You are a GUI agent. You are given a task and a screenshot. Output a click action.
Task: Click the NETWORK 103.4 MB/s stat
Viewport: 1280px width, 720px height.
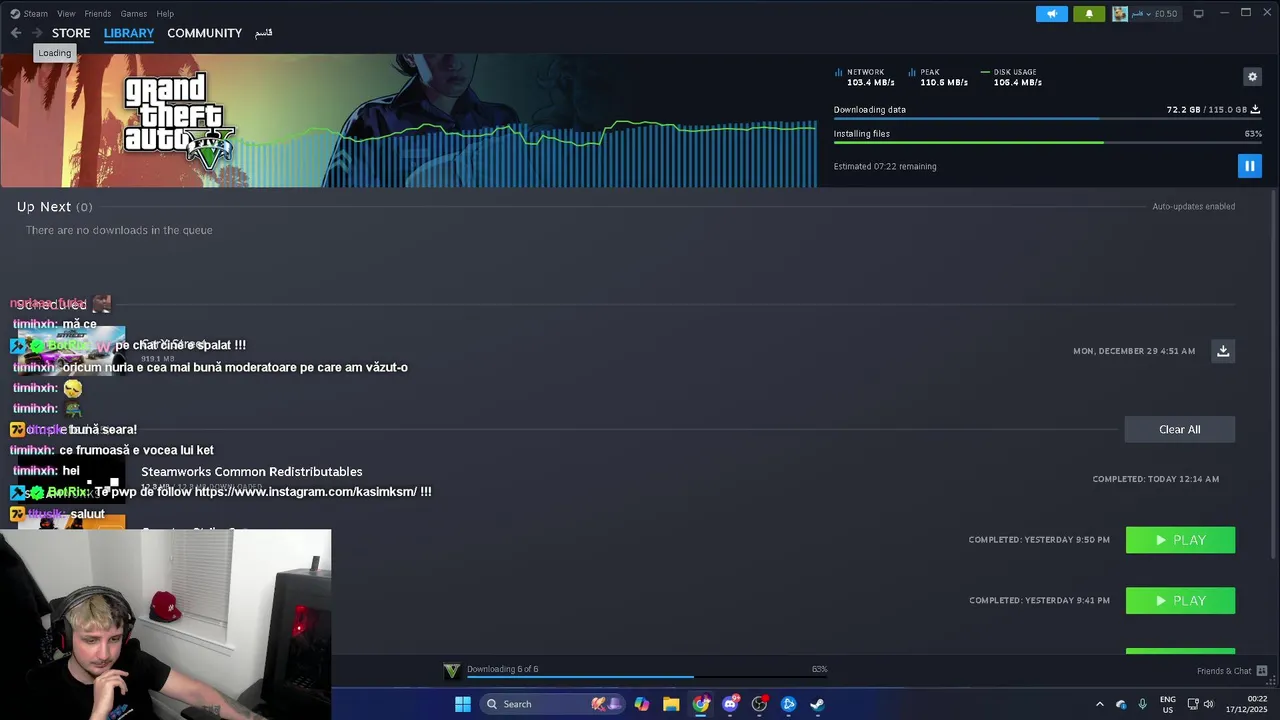coord(865,77)
